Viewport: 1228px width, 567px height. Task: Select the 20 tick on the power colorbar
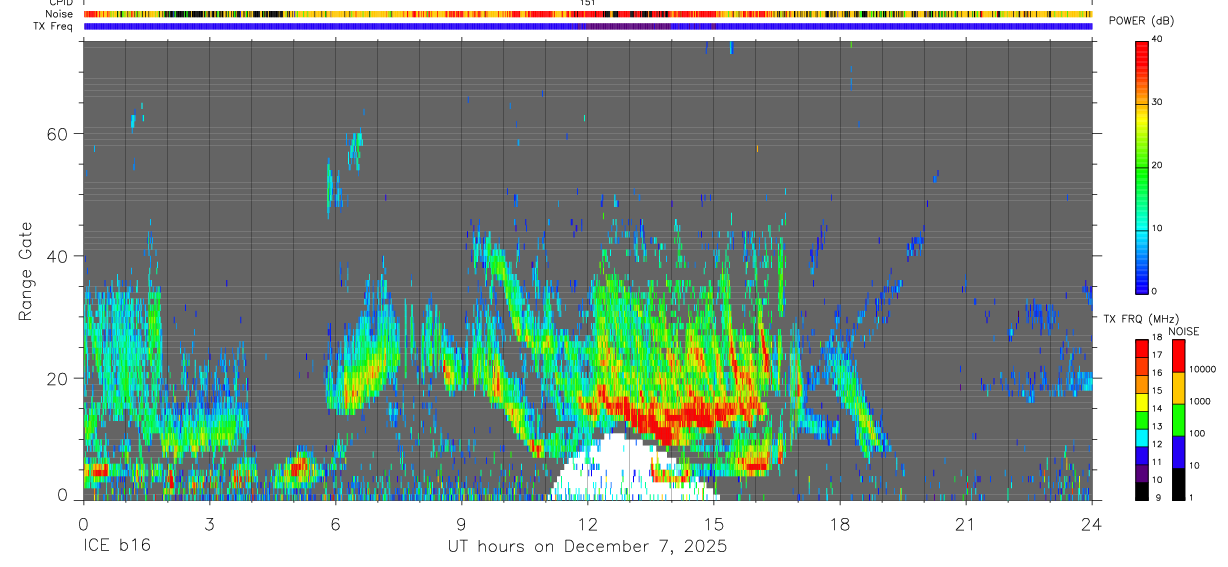point(1156,165)
